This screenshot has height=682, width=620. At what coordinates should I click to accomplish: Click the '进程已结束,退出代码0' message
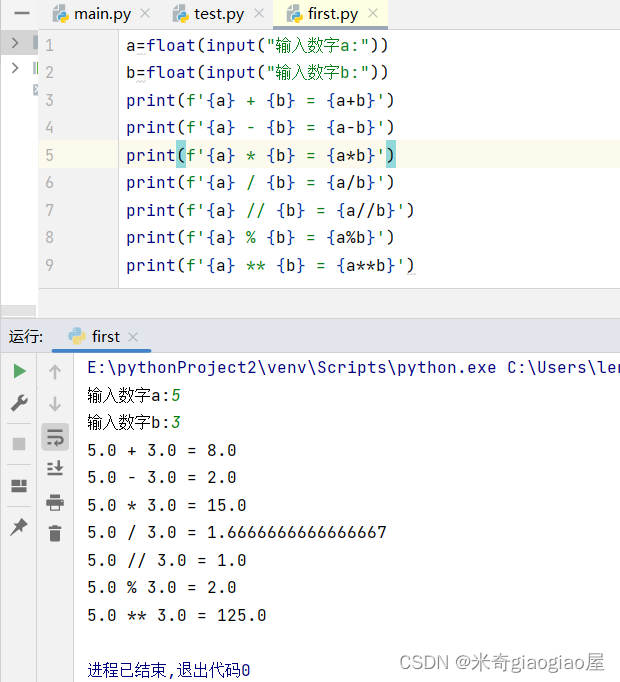[x=169, y=670]
